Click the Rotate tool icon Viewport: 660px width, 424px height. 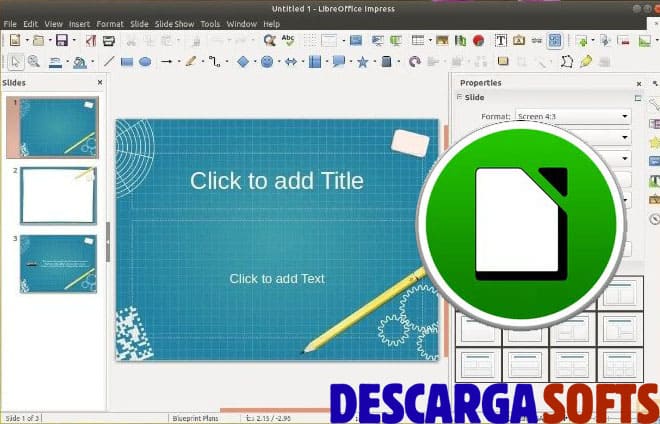[415, 62]
